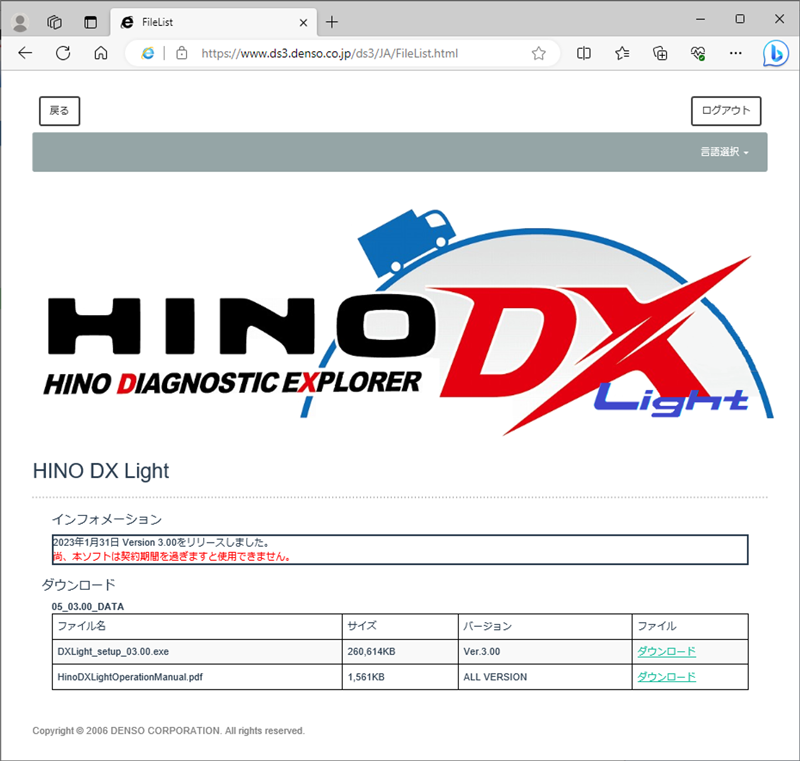Click the インフォメーション section heading
This screenshot has width=800, height=761.
click(107, 519)
